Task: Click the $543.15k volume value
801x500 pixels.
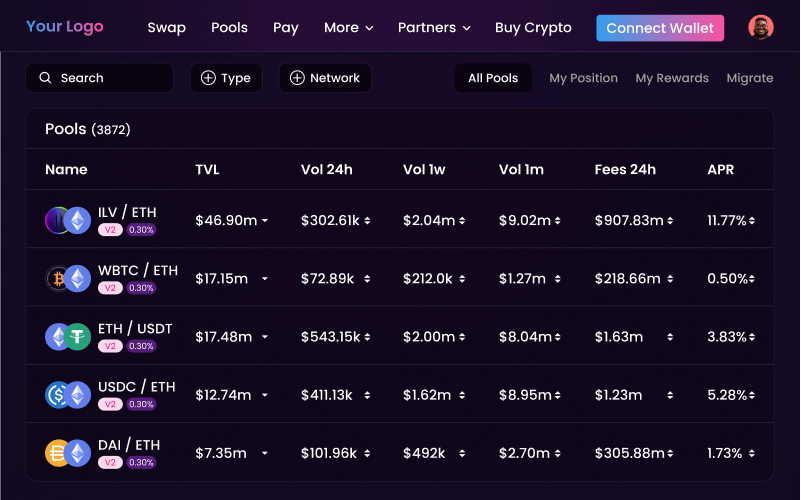Action: pyautogui.click(x=331, y=337)
